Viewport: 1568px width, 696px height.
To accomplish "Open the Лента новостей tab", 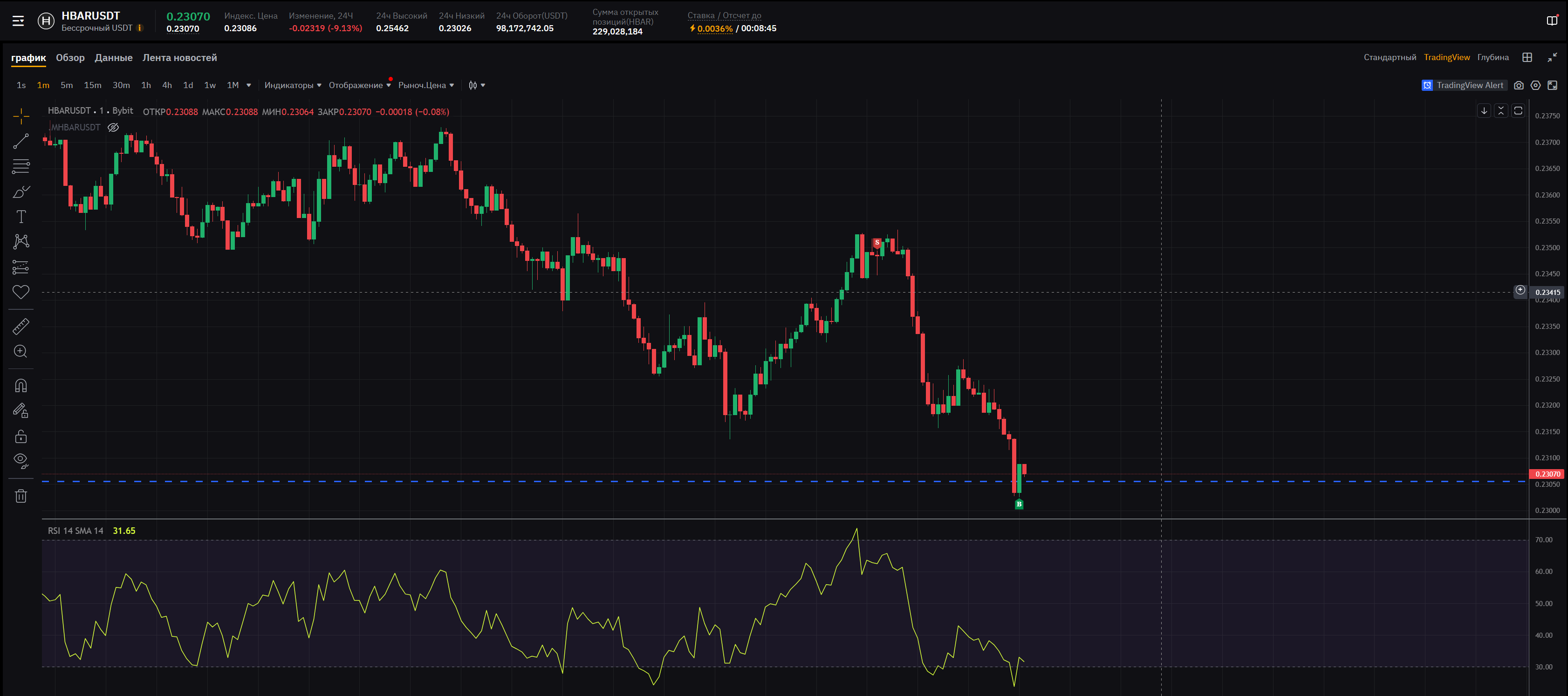I will pos(179,58).
